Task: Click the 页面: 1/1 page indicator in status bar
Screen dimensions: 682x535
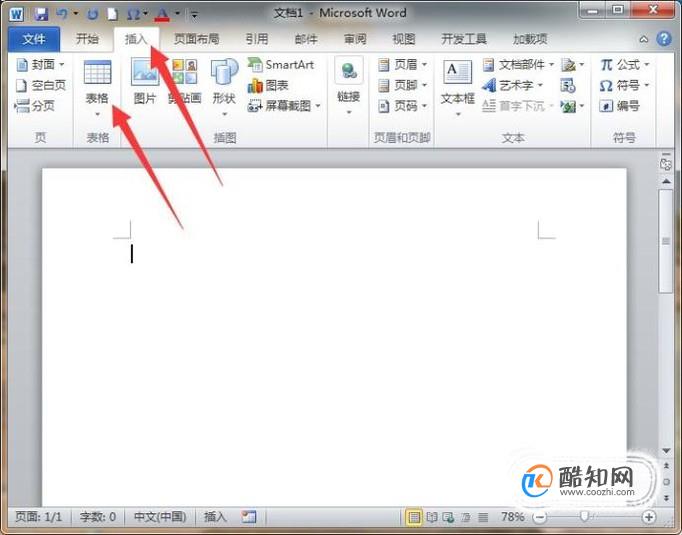Action: [x=39, y=517]
